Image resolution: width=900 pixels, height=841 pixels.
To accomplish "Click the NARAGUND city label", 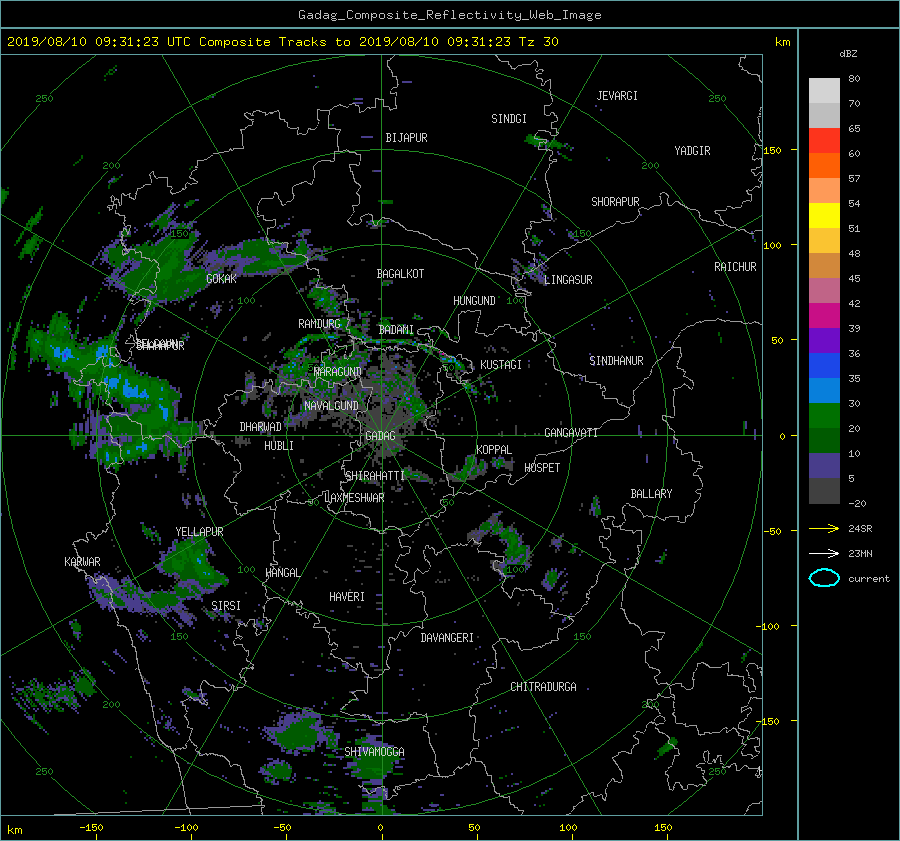I will tap(338, 372).
